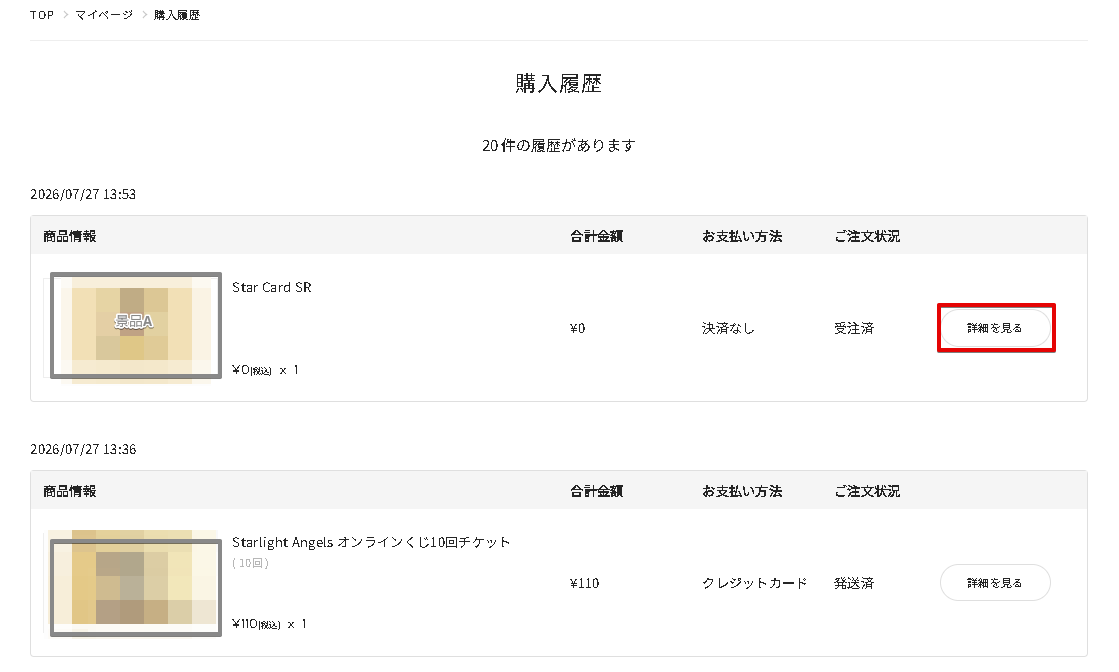Open details for the 10回チケット order

coord(995,583)
